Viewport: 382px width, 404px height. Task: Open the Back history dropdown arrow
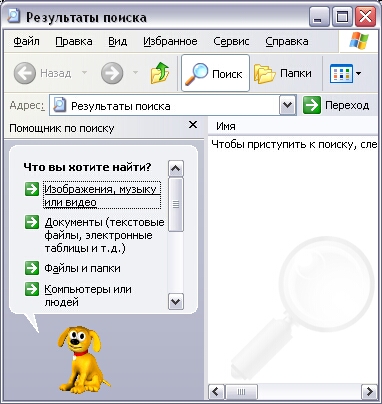click(84, 72)
